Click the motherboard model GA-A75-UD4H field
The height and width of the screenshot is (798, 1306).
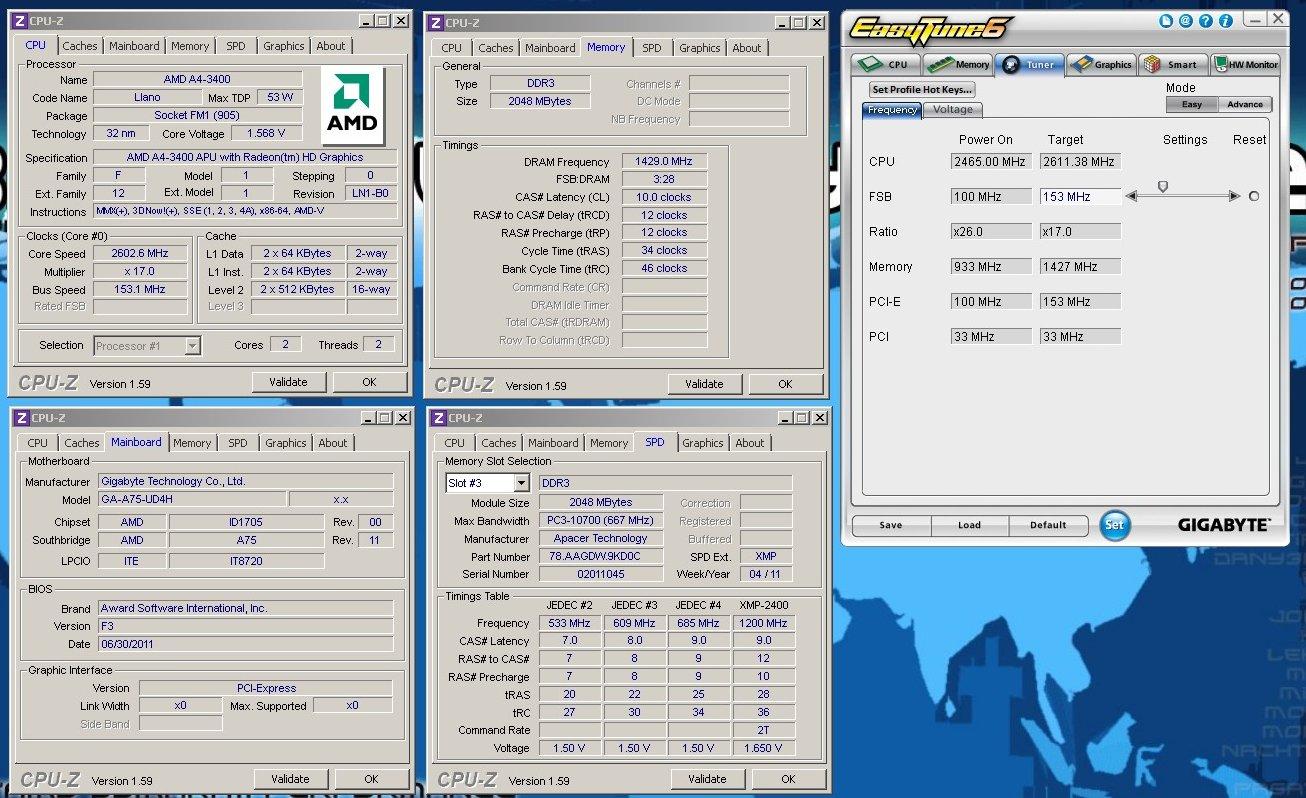click(x=192, y=499)
